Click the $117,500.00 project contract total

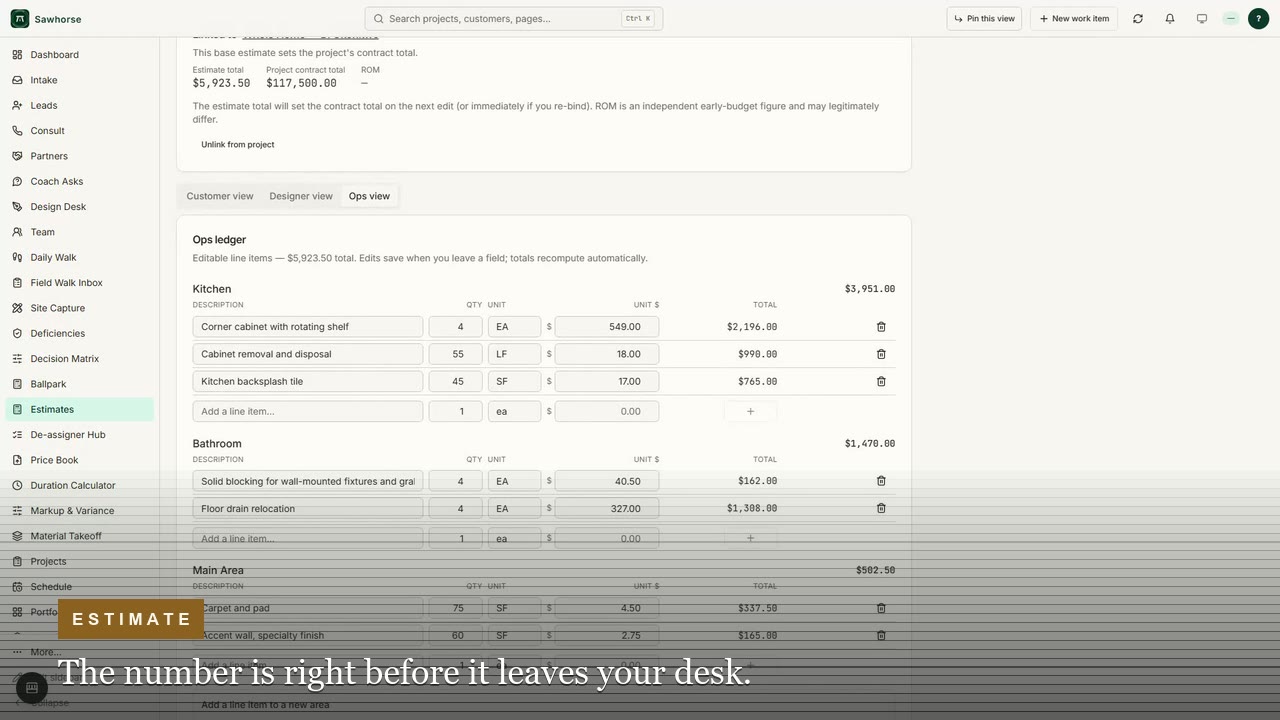pyautogui.click(x=301, y=83)
